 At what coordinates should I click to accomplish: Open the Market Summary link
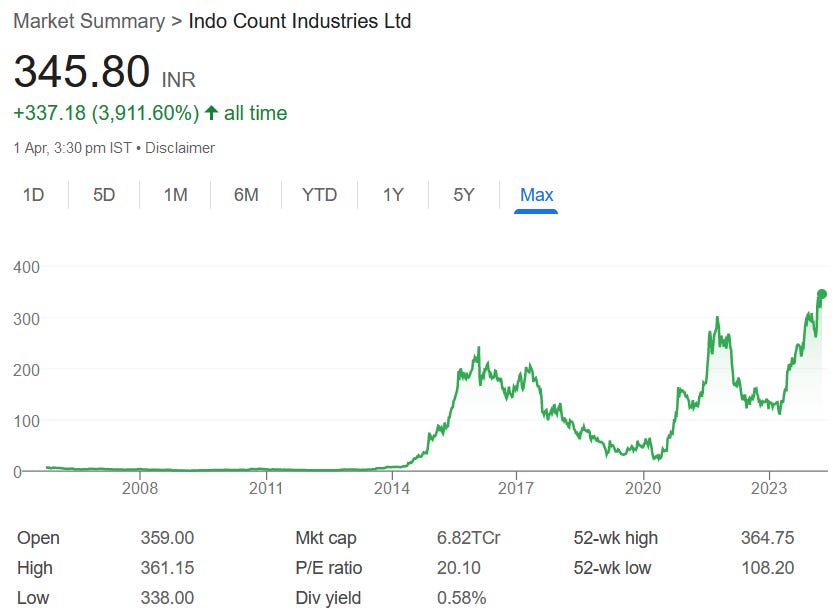[89, 21]
